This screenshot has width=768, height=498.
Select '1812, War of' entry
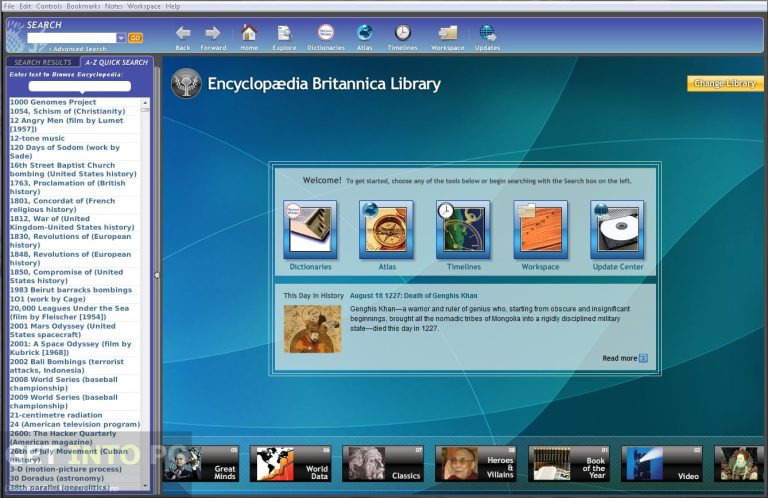click(74, 223)
